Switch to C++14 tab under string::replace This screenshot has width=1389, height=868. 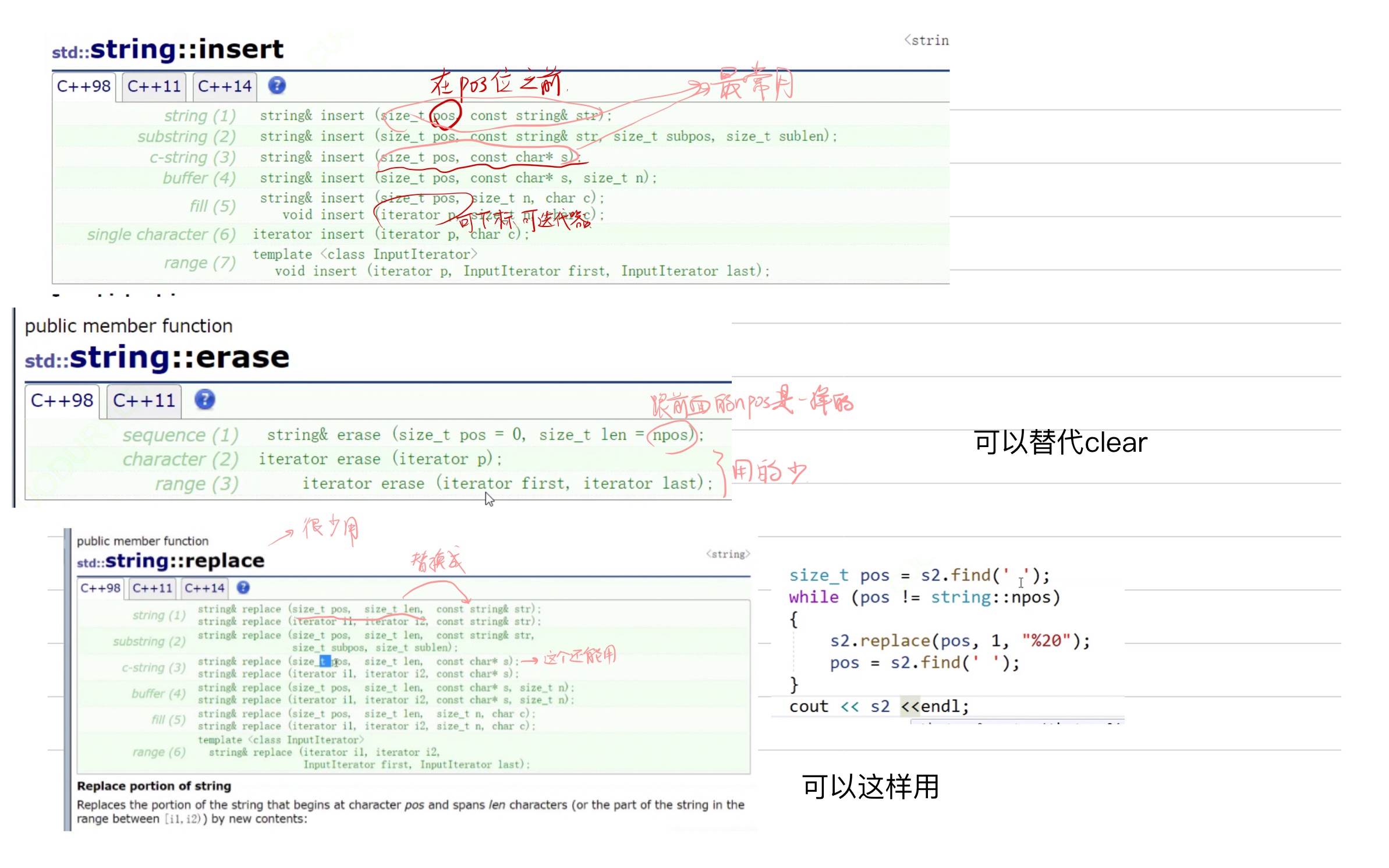tap(204, 588)
